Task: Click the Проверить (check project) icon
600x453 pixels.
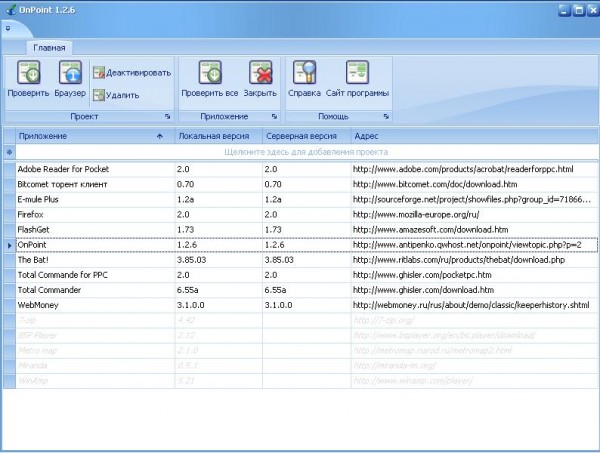Action: tap(28, 73)
